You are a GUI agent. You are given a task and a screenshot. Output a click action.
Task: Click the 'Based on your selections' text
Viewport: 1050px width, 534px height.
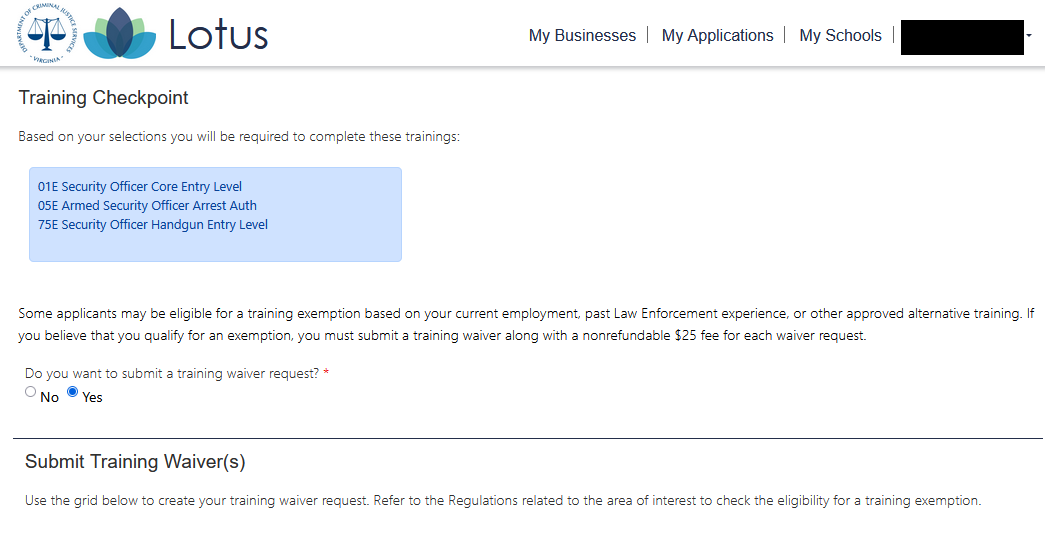point(239,137)
